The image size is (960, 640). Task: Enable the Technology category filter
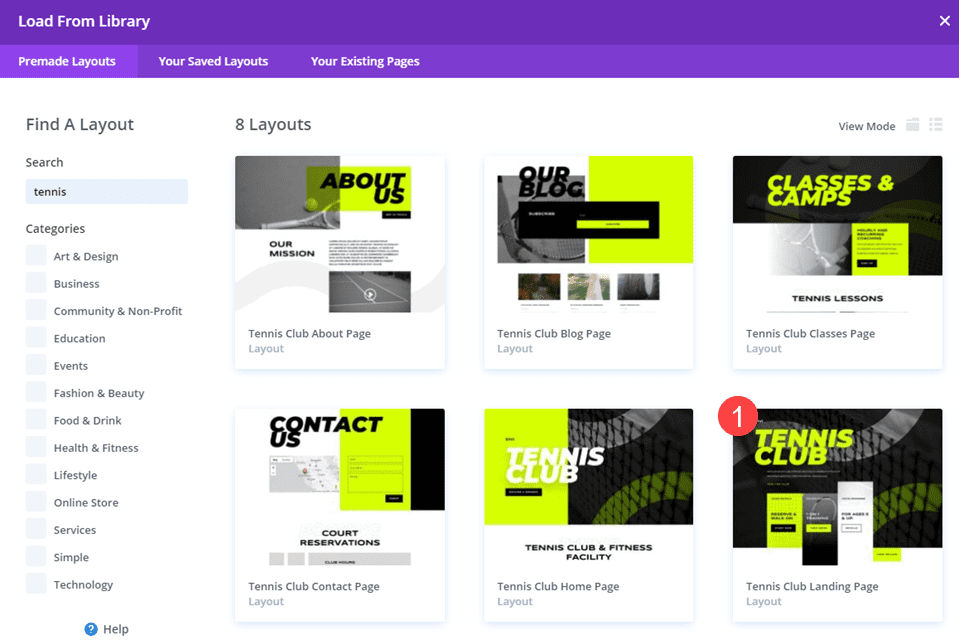point(37,584)
